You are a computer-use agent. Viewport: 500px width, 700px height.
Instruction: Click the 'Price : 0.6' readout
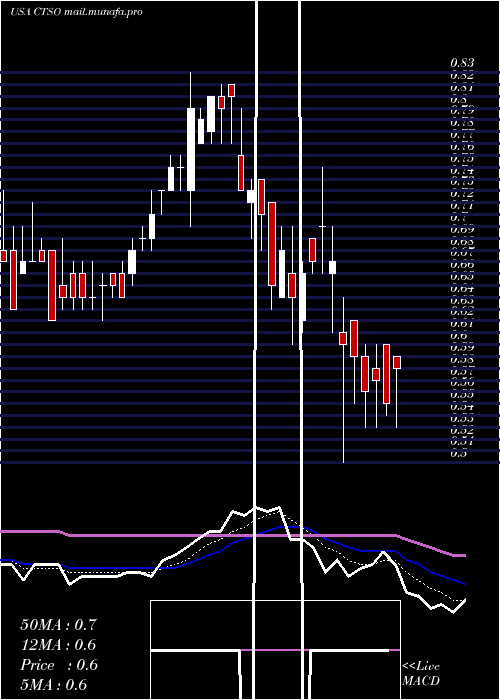pyautogui.click(x=58, y=665)
